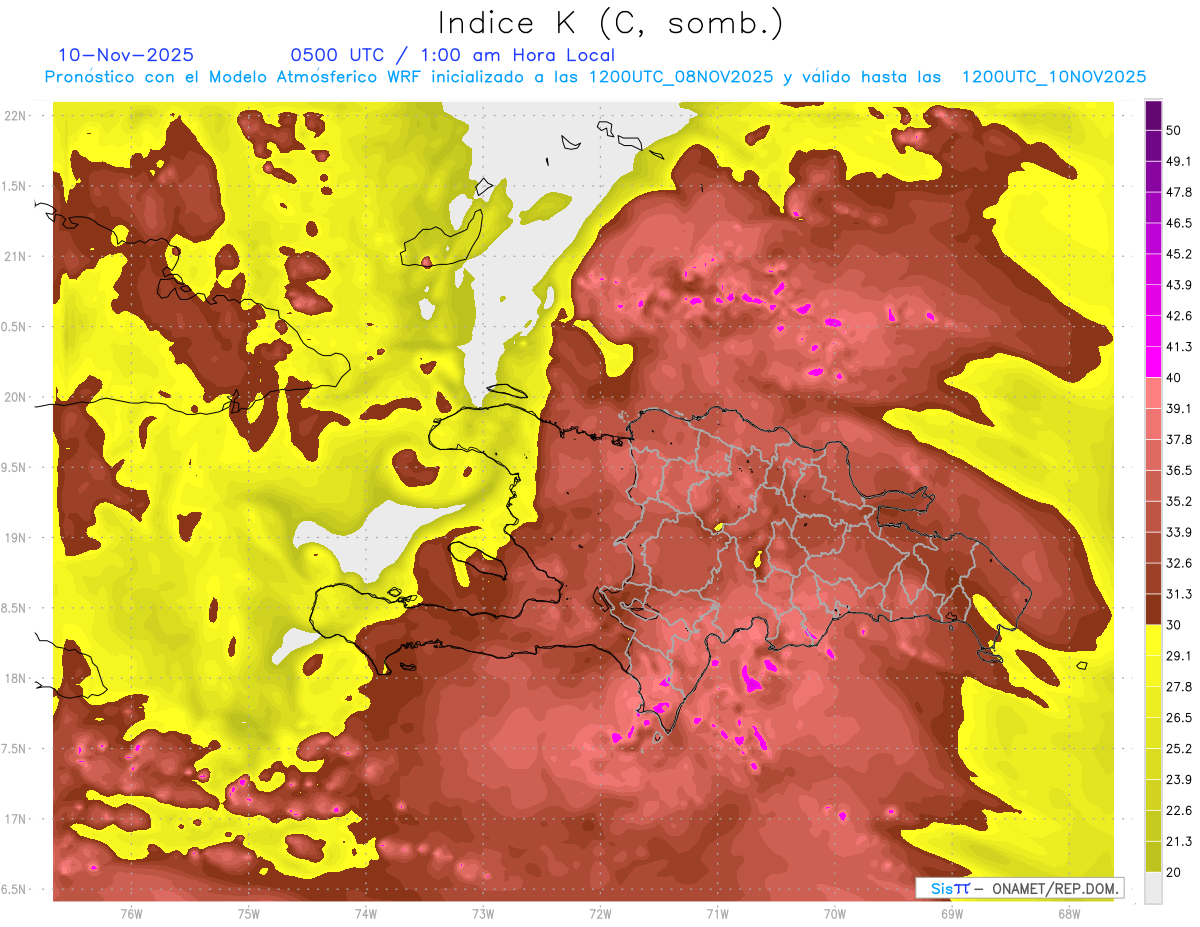Select the '36.5' value on the color scale
The image size is (1200, 927).
click(1179, 470)
